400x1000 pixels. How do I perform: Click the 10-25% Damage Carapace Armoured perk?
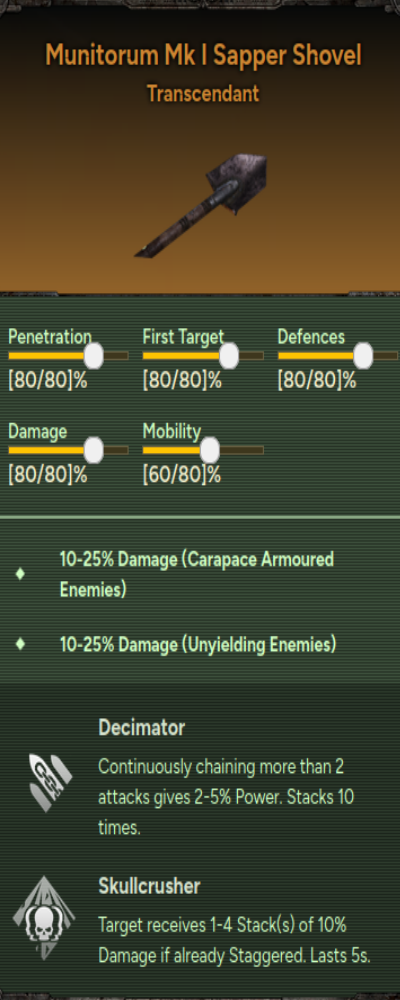click(196, 575)
